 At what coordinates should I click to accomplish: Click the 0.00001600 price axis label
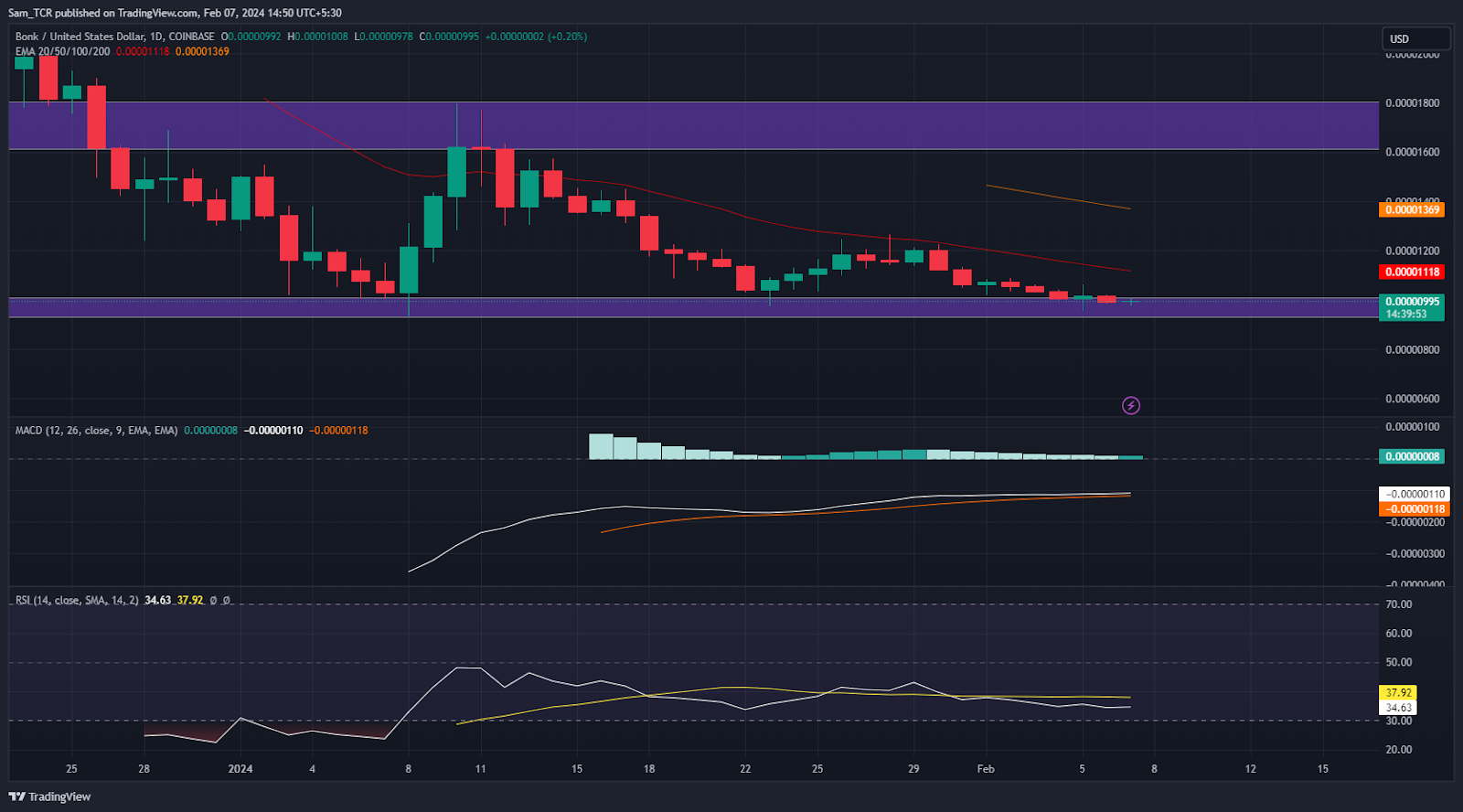coord(1412,152)
